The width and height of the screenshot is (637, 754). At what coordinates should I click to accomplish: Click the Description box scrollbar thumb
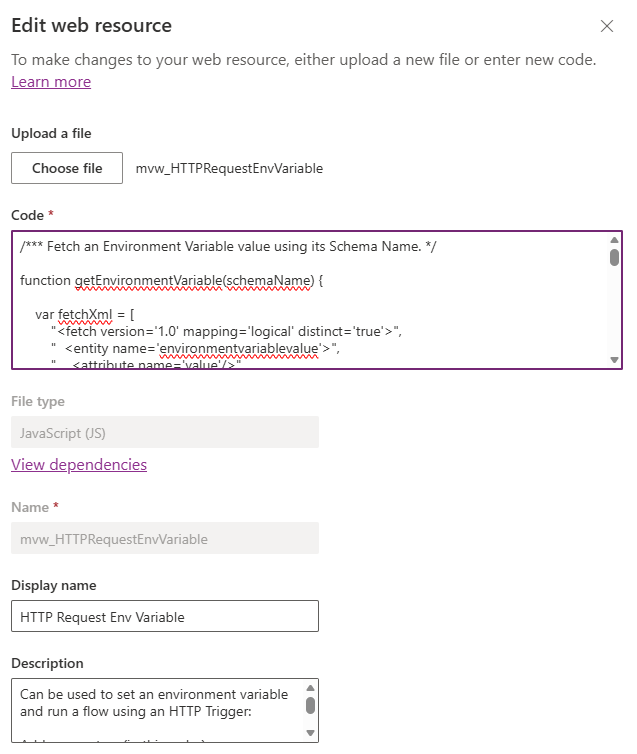(310, 706)
